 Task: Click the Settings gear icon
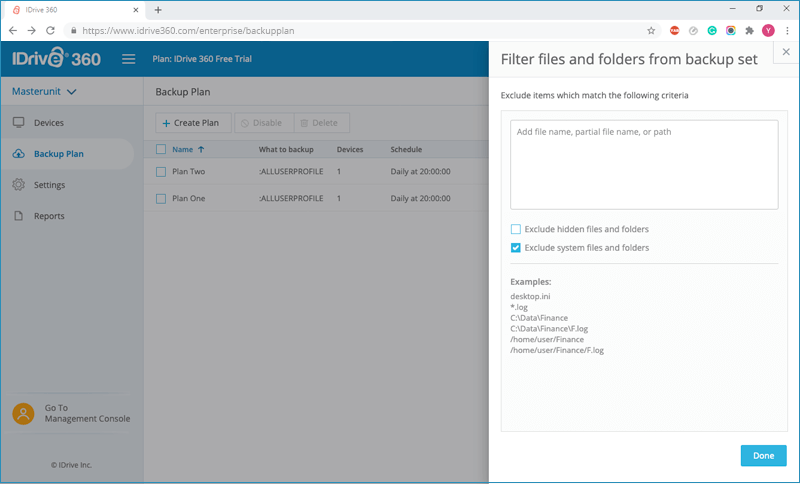(19, 185)
